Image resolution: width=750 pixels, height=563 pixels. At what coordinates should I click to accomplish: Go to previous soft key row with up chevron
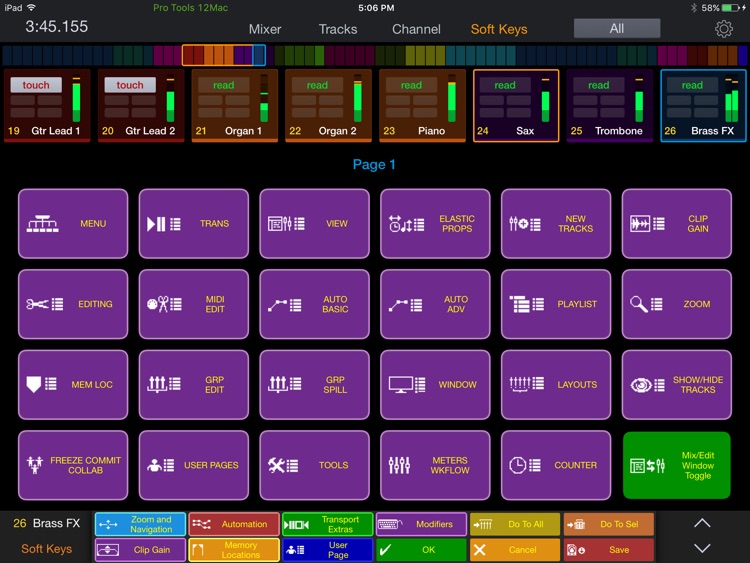702,523
